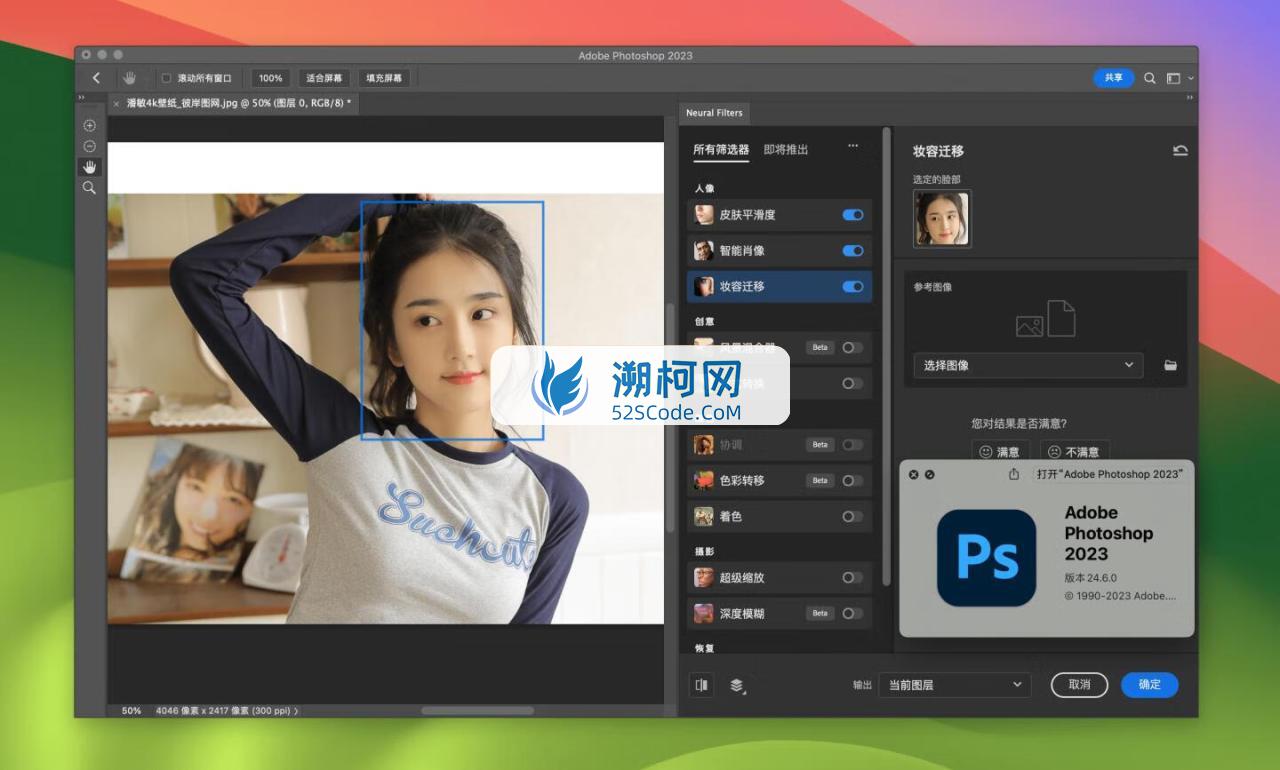Select the zoom out (minus) tool
This screenshot has width=1280, height=770.
click(x=89, y=146)
